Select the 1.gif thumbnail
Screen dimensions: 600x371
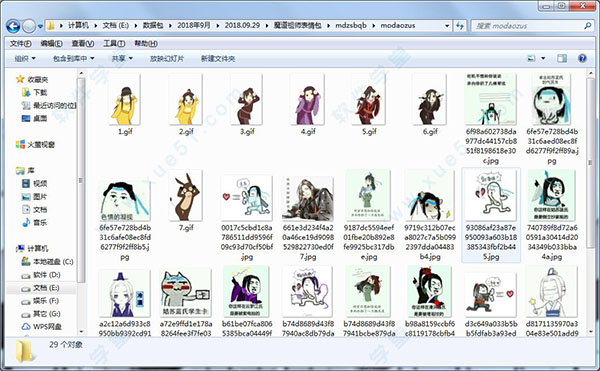tap(125, 100)
